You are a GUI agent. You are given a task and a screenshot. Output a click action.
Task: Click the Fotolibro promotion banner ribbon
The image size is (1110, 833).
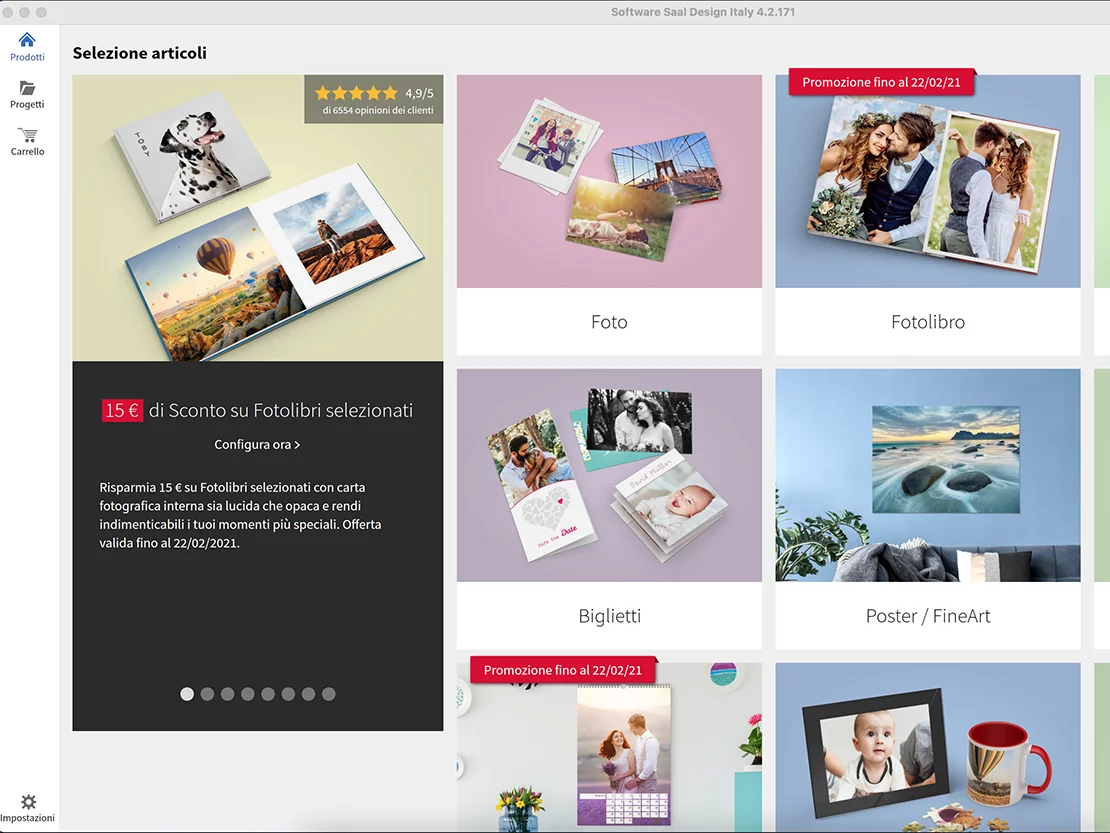tap(881, 82)
